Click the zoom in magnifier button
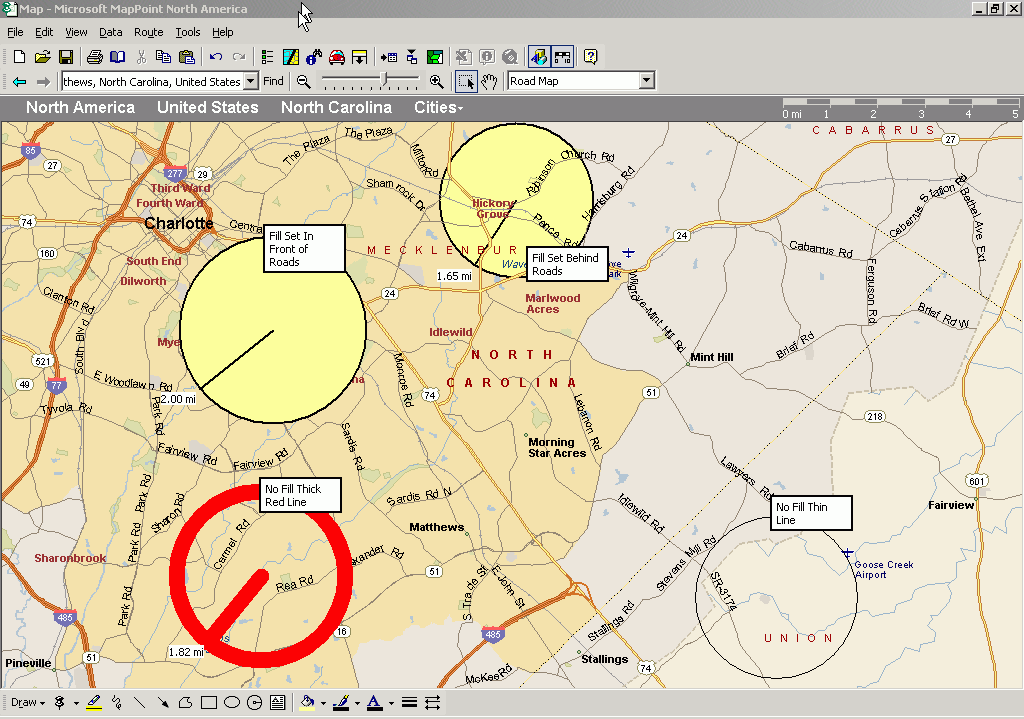The width and height of the screenshot is (1024, 719). pyautogui.click(x=436, y=81)
